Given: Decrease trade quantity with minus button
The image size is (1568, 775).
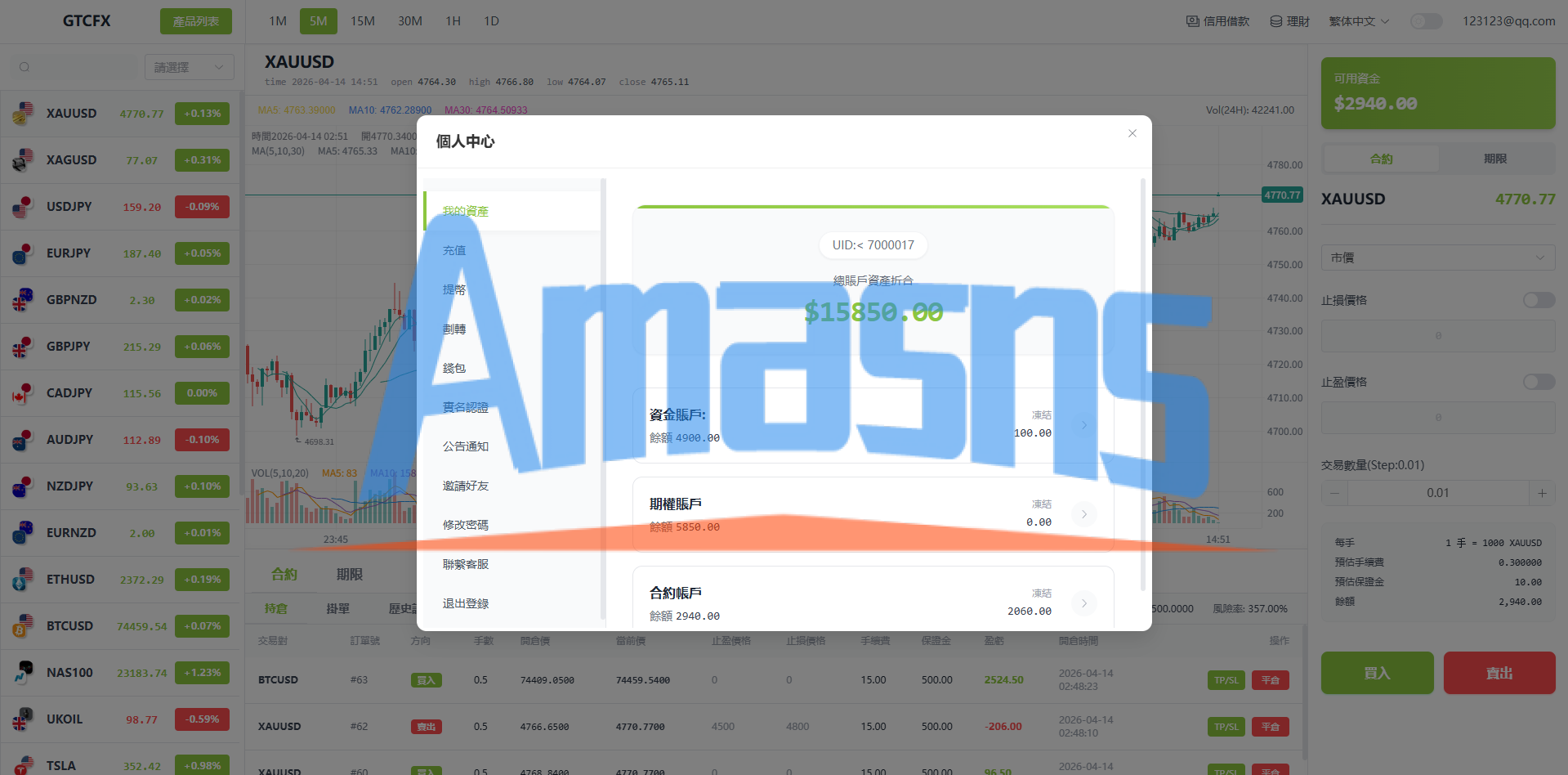Looking at the screenshot, I should click(1334, 493).
